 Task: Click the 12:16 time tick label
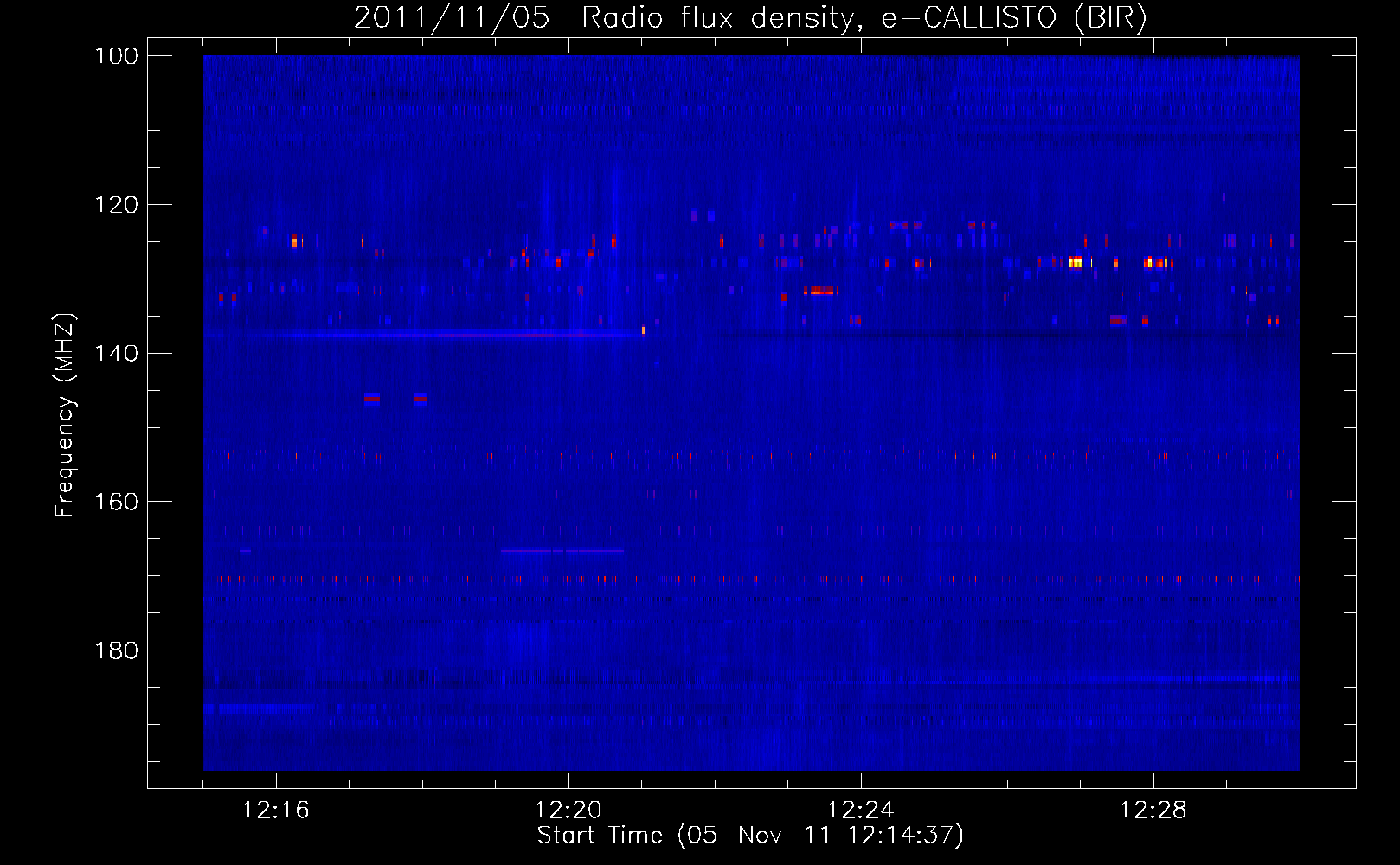[x=276, y=811]
